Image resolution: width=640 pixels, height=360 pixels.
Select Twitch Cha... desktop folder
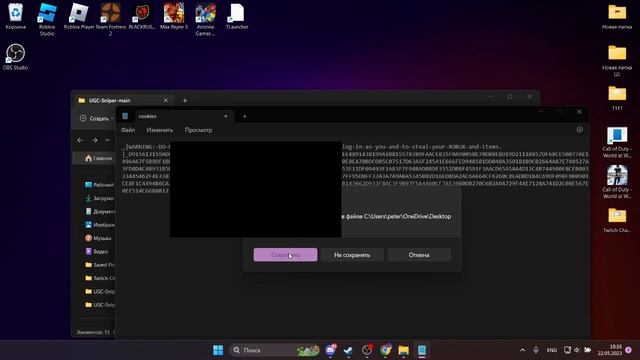tap(617, 220)
